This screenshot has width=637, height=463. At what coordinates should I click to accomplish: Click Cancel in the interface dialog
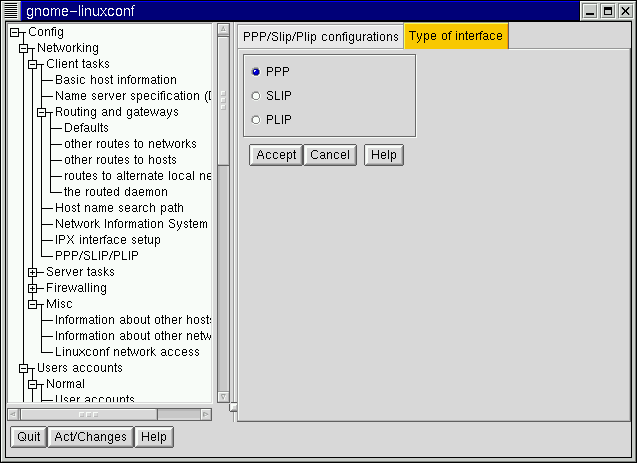330,155
